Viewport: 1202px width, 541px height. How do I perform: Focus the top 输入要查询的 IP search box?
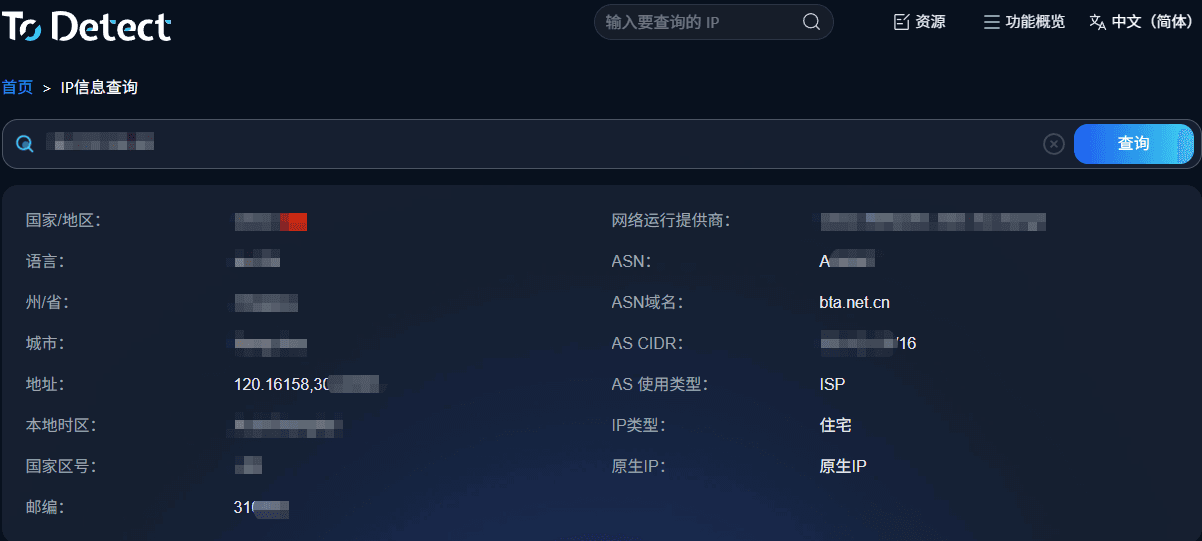coord(700,22)
